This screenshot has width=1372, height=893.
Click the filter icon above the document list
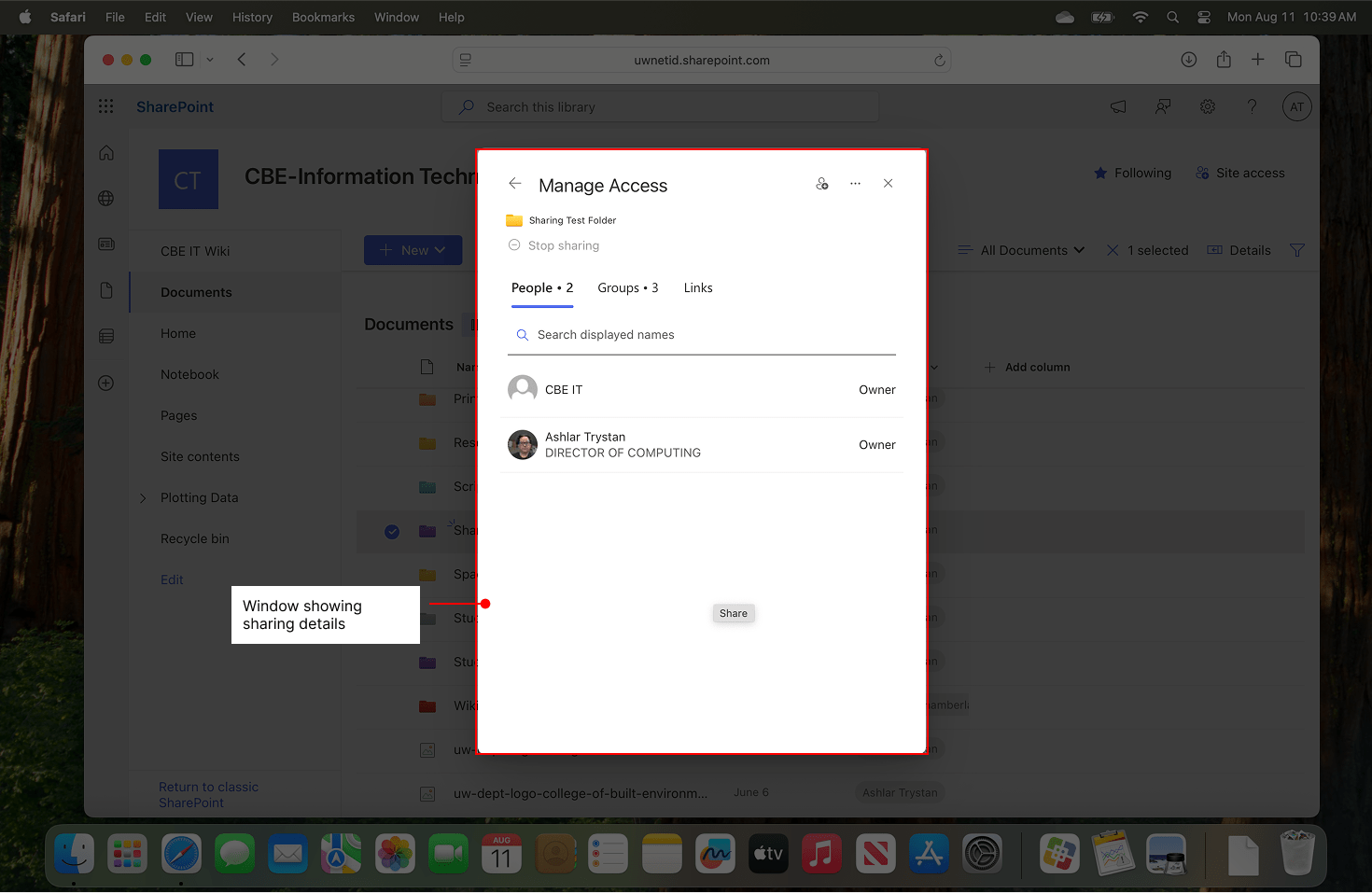[x=1296, y=249]
